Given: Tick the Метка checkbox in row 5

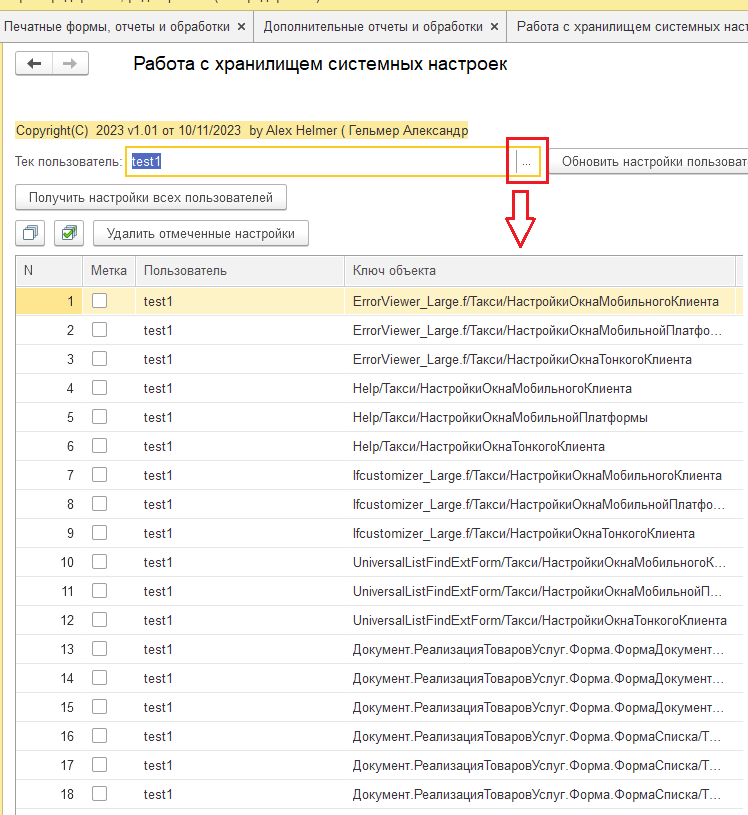Looking at the screenshot, I should click(x=99, y=416).
